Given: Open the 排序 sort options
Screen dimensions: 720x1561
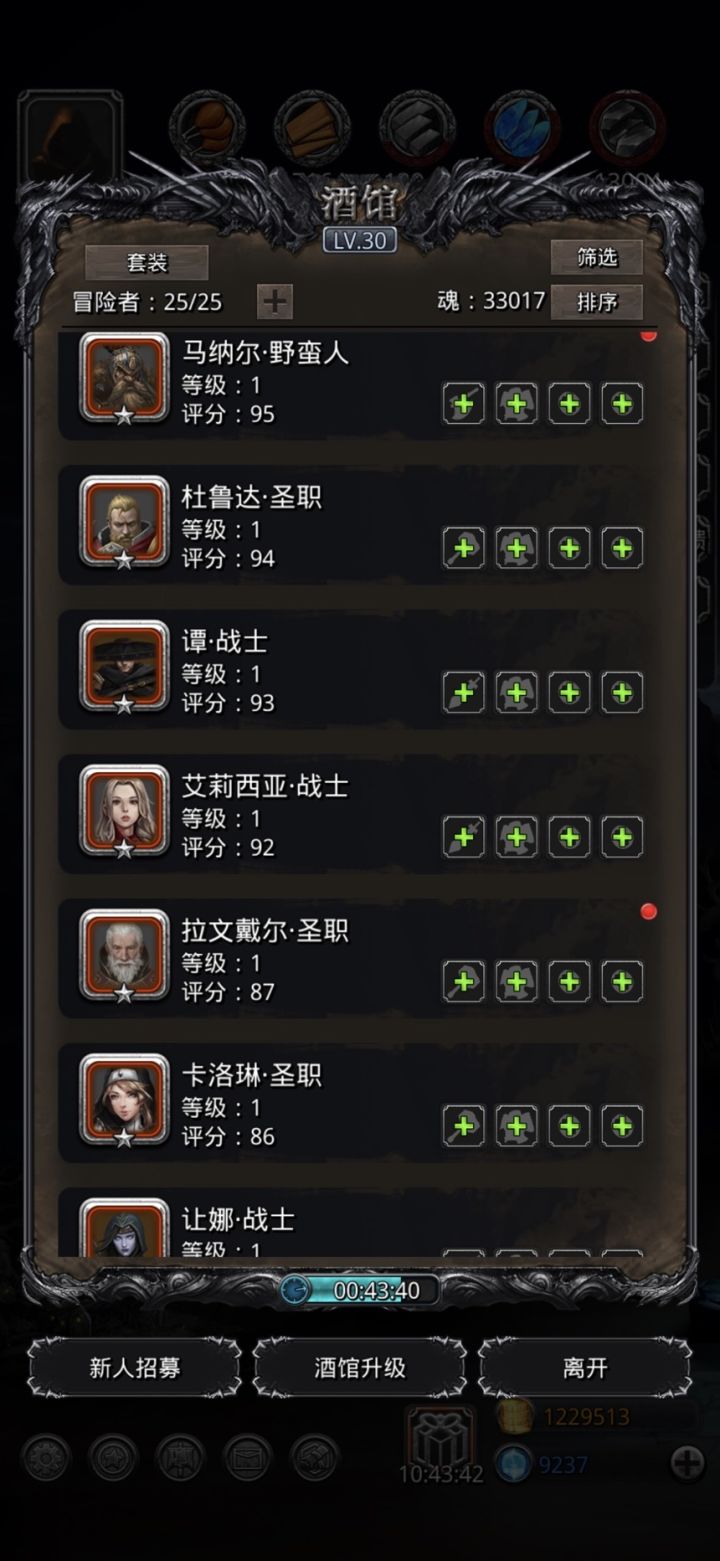Looking at the screenshot, I should [x=597, y=301].
